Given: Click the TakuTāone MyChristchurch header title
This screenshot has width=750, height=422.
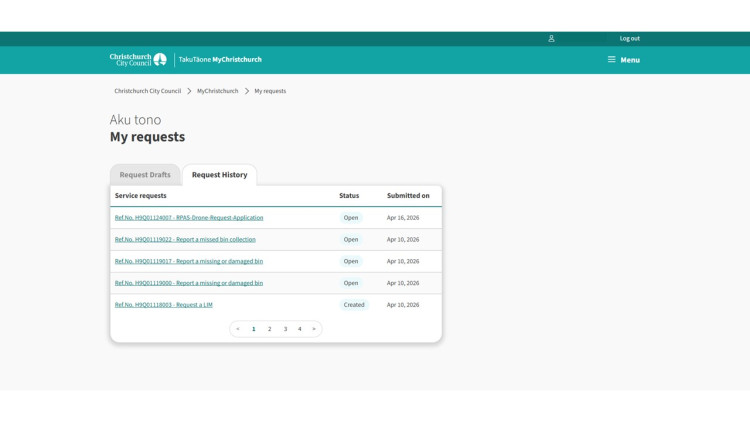Looking at the screenshot, I should [x=220, y=60].
